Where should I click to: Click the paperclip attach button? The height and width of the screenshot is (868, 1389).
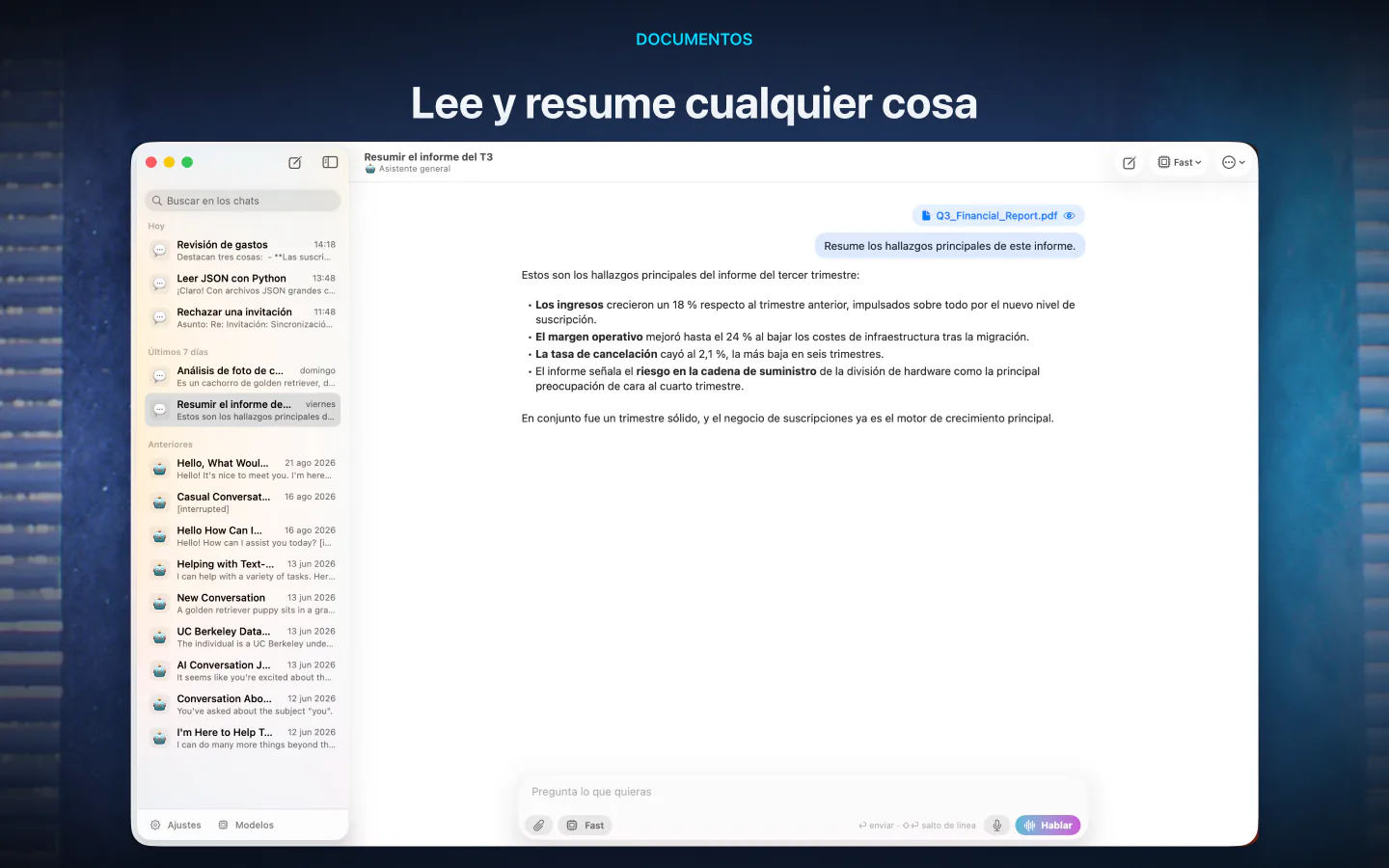pos(539,826)
